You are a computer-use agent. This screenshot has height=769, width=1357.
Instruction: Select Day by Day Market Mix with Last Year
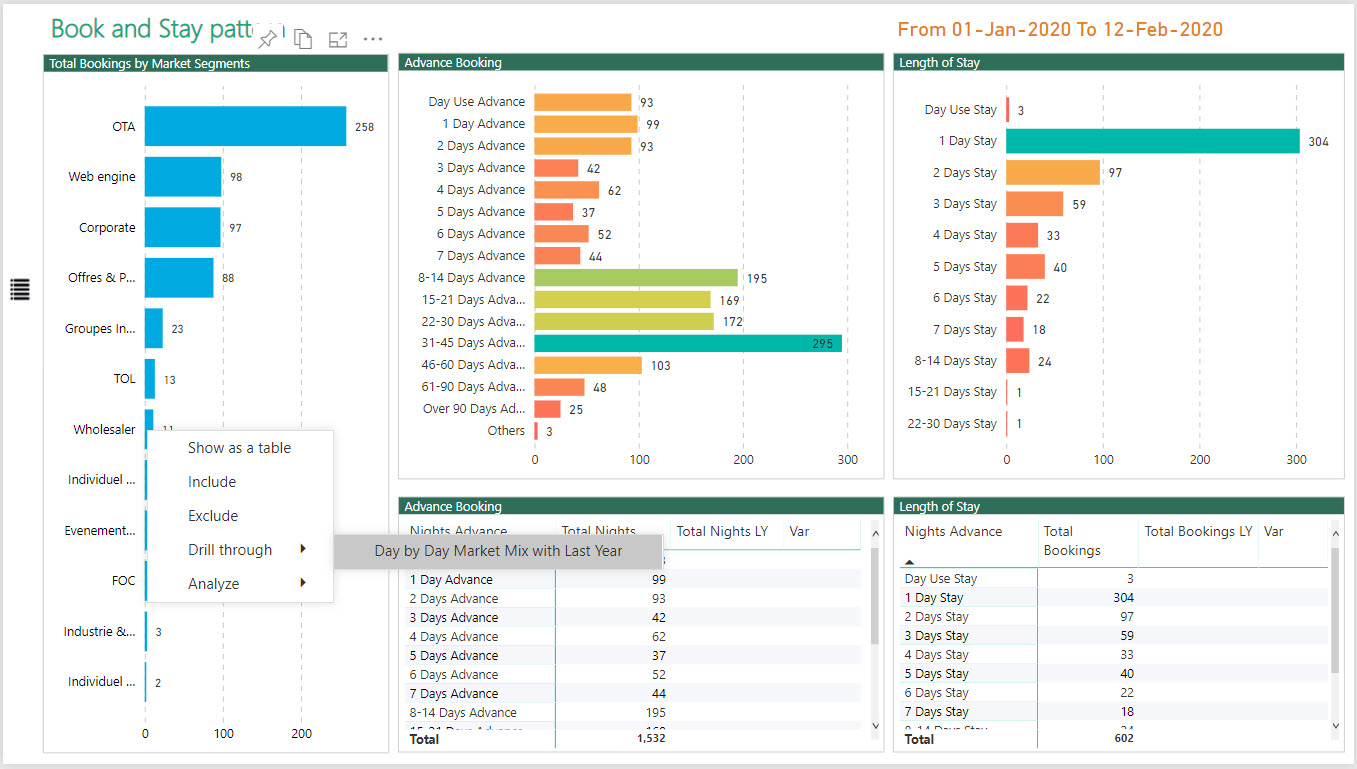pyautogui.click(x=498, y=551)
